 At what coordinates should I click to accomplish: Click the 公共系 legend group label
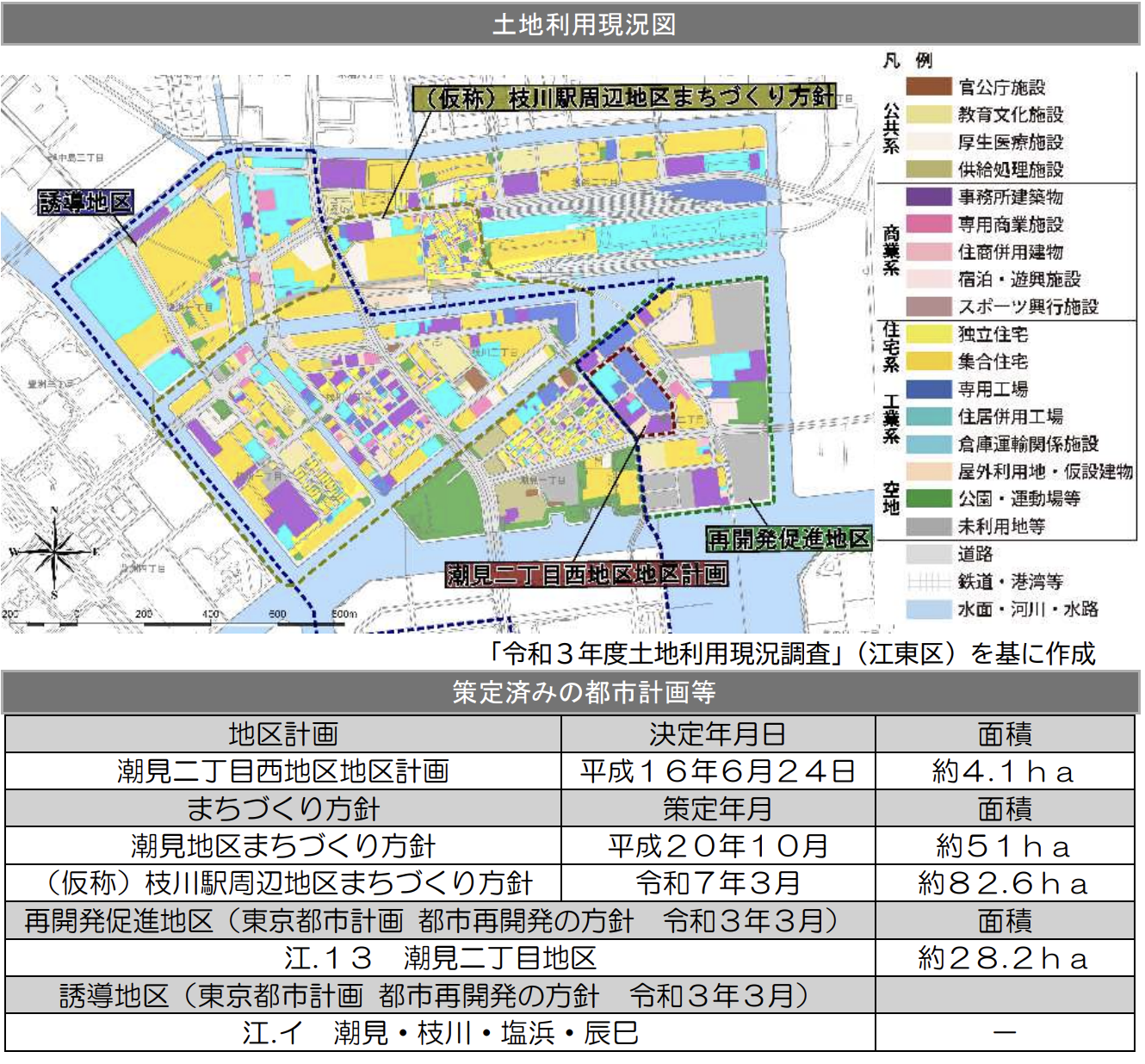(891, 128)
